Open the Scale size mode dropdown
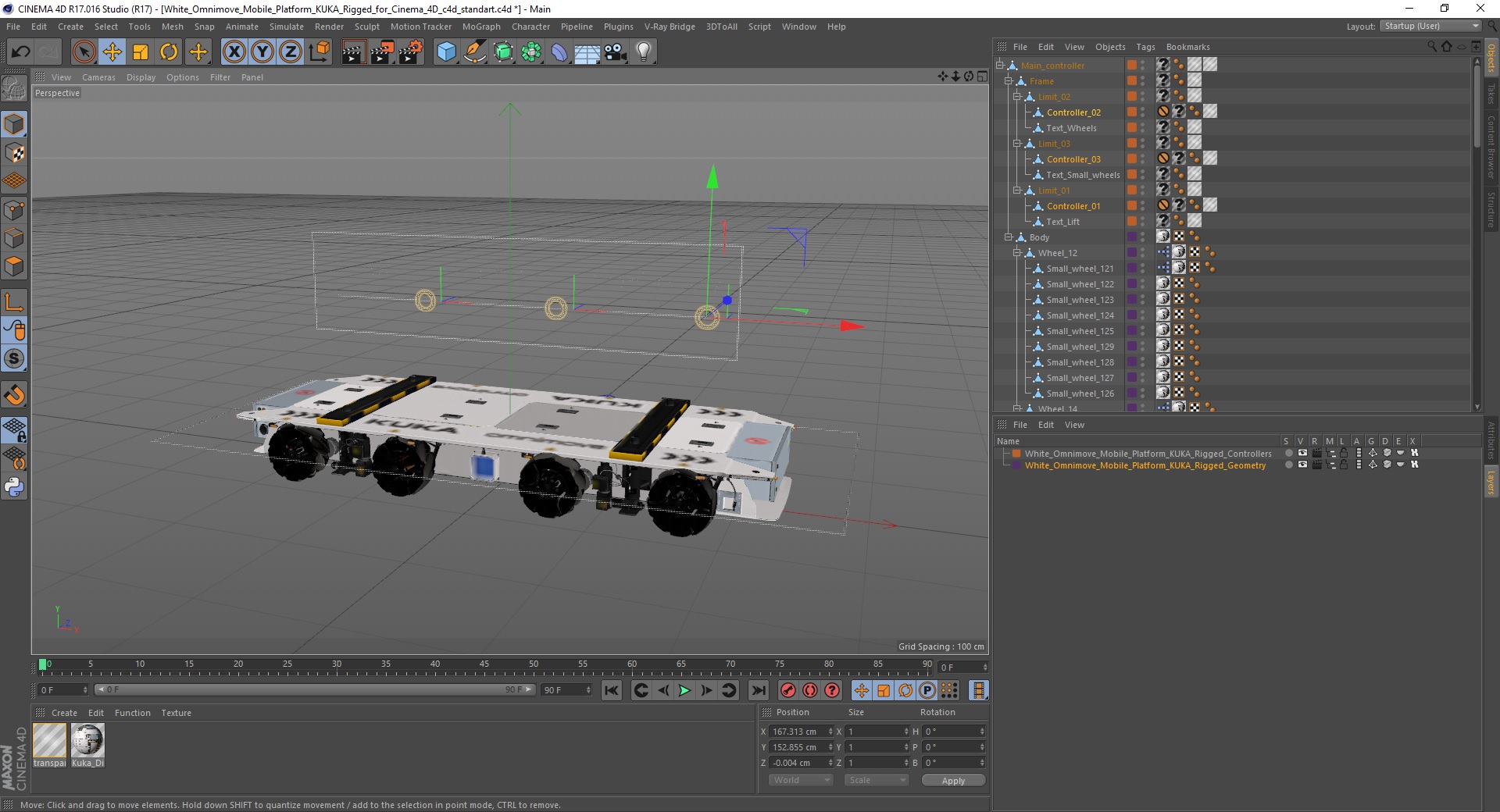Viewport: 1500px width, 812px height. [x=877, y=780]
